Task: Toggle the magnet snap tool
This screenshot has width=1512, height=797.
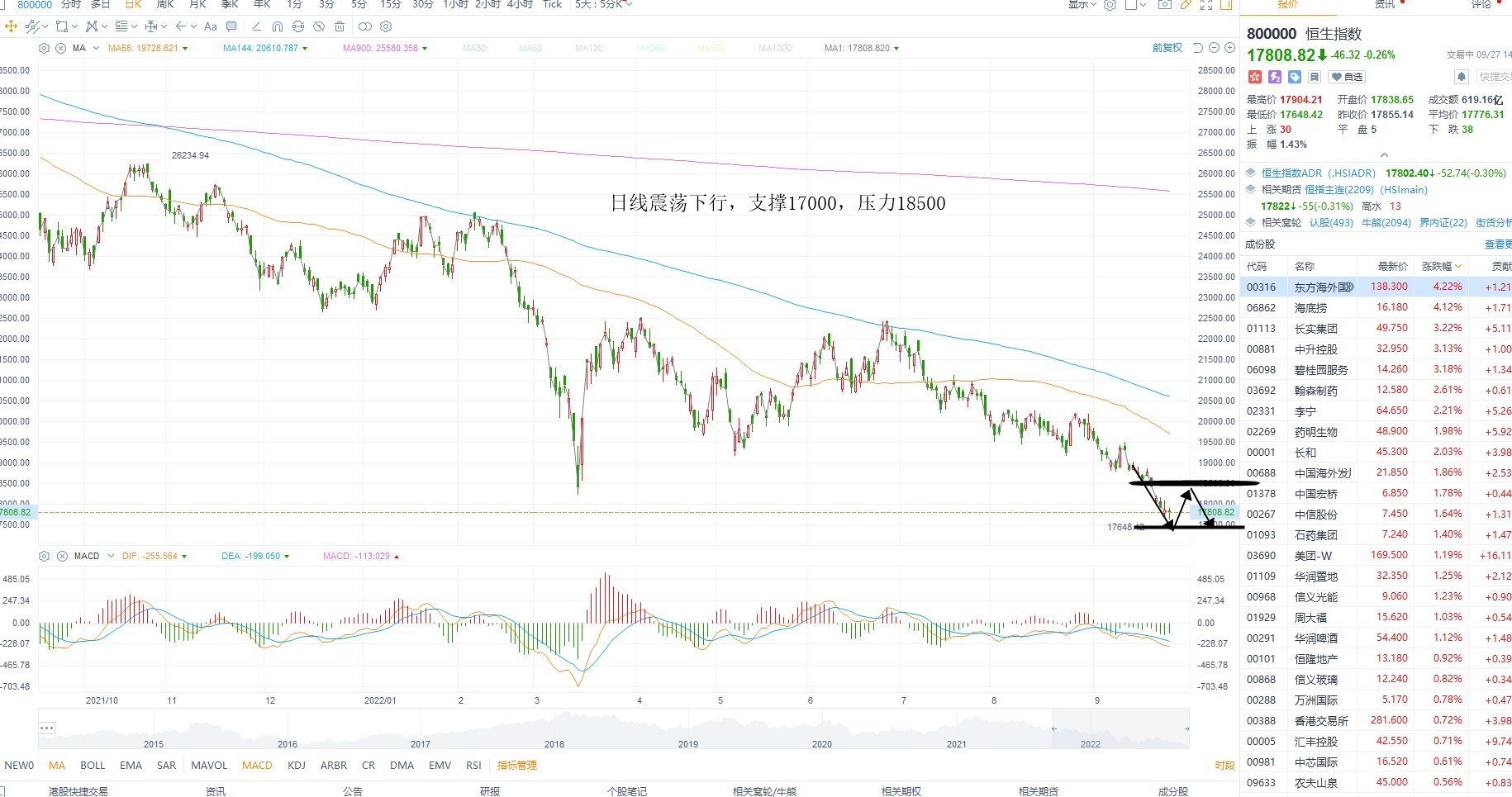Action: [x=278, y=26]
